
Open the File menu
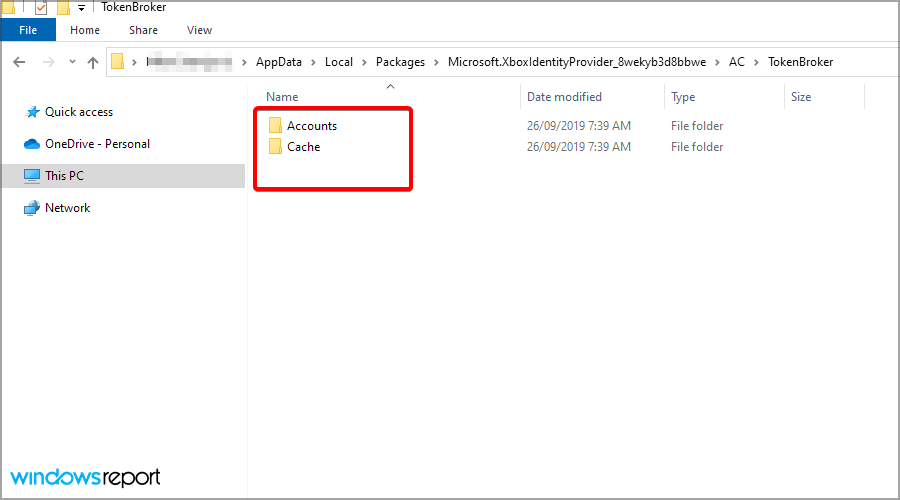(x=28, y=30)
